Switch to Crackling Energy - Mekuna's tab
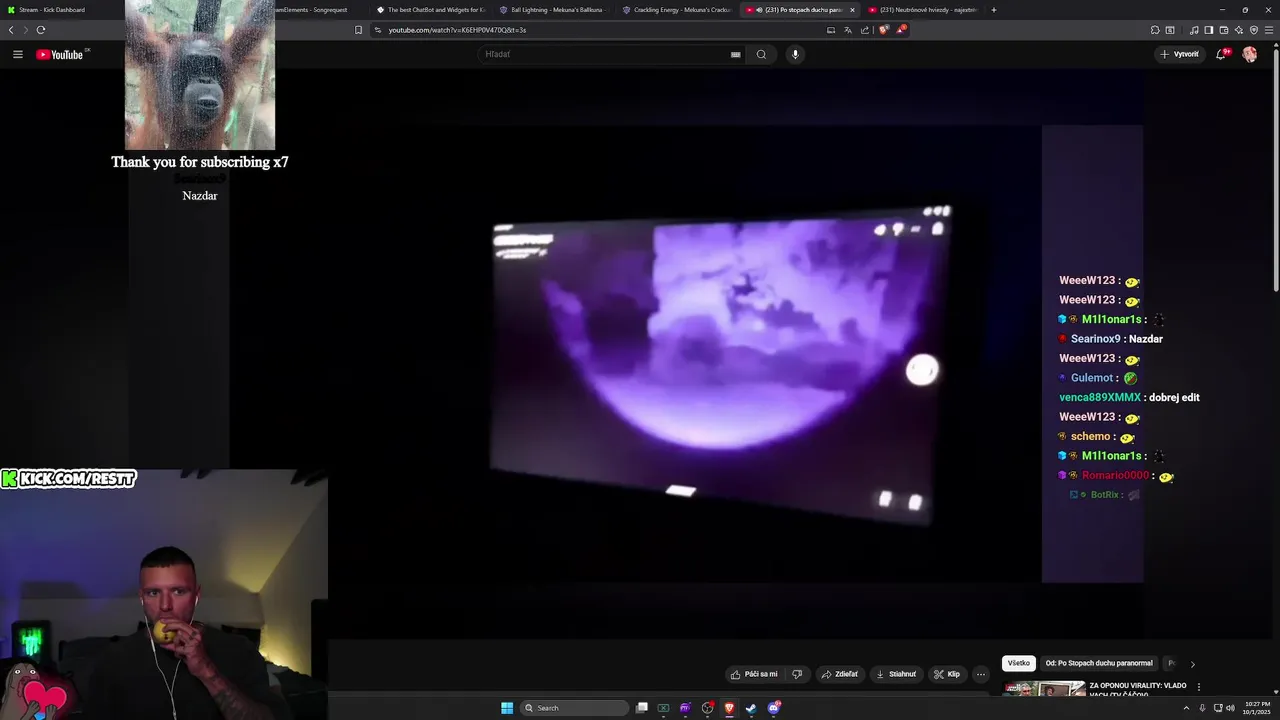The image size is (1280, 720). tap(677, 10)
